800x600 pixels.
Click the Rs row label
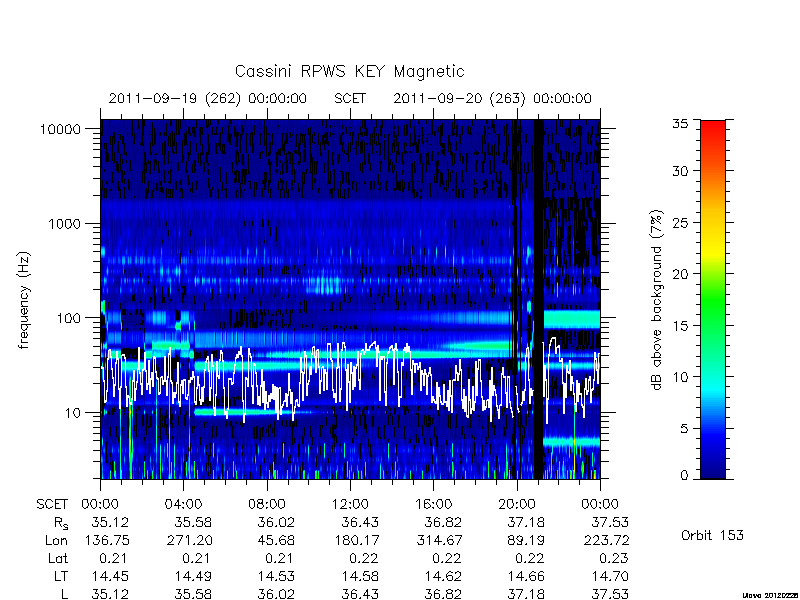61,523
